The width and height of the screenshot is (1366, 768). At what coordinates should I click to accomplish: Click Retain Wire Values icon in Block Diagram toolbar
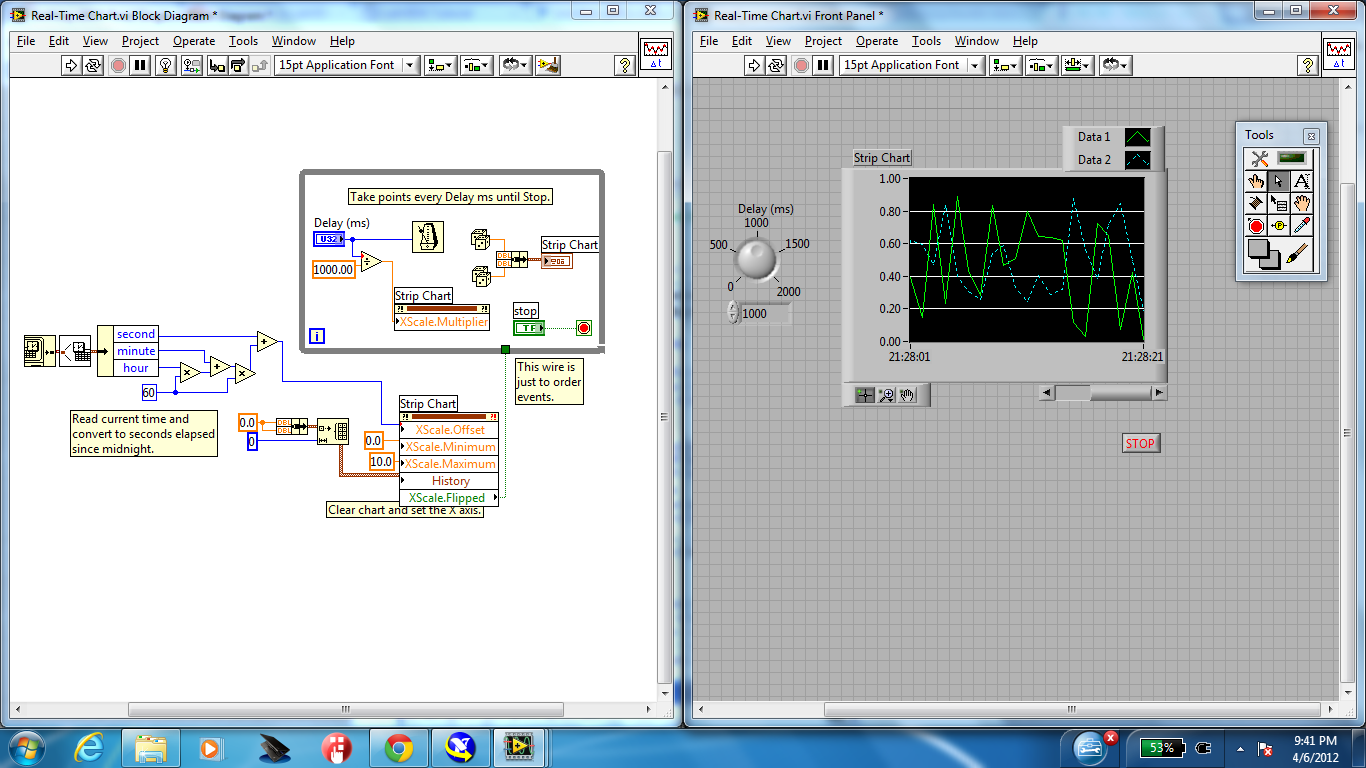(x=191, y=65)
